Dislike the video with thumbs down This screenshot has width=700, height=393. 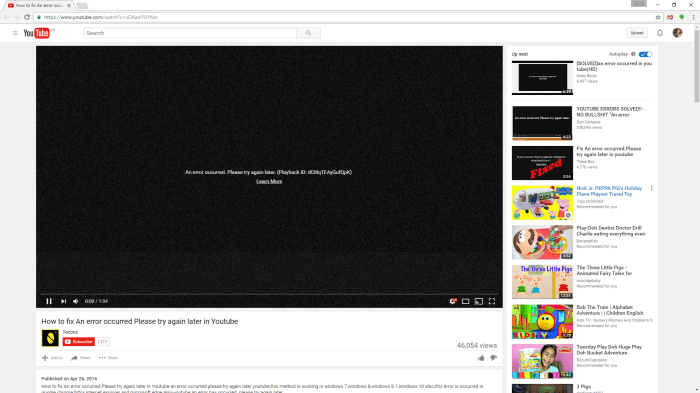click(x=493, y=358)
